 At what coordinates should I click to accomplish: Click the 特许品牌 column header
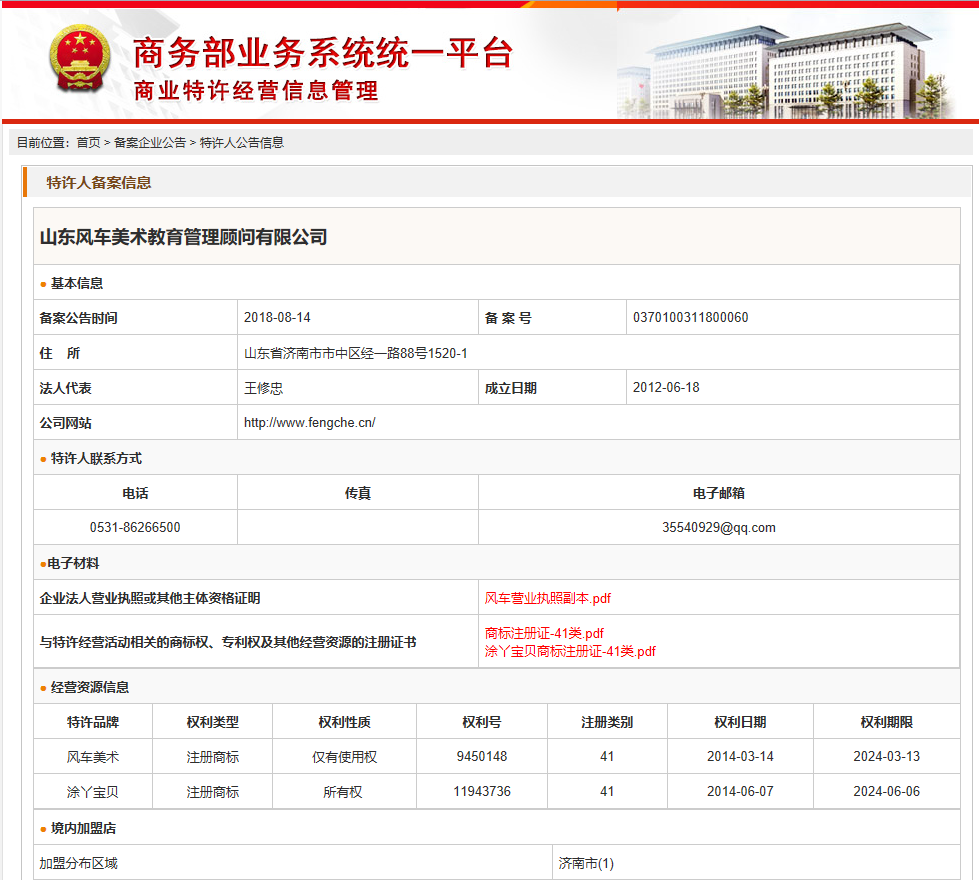point(93,722)
